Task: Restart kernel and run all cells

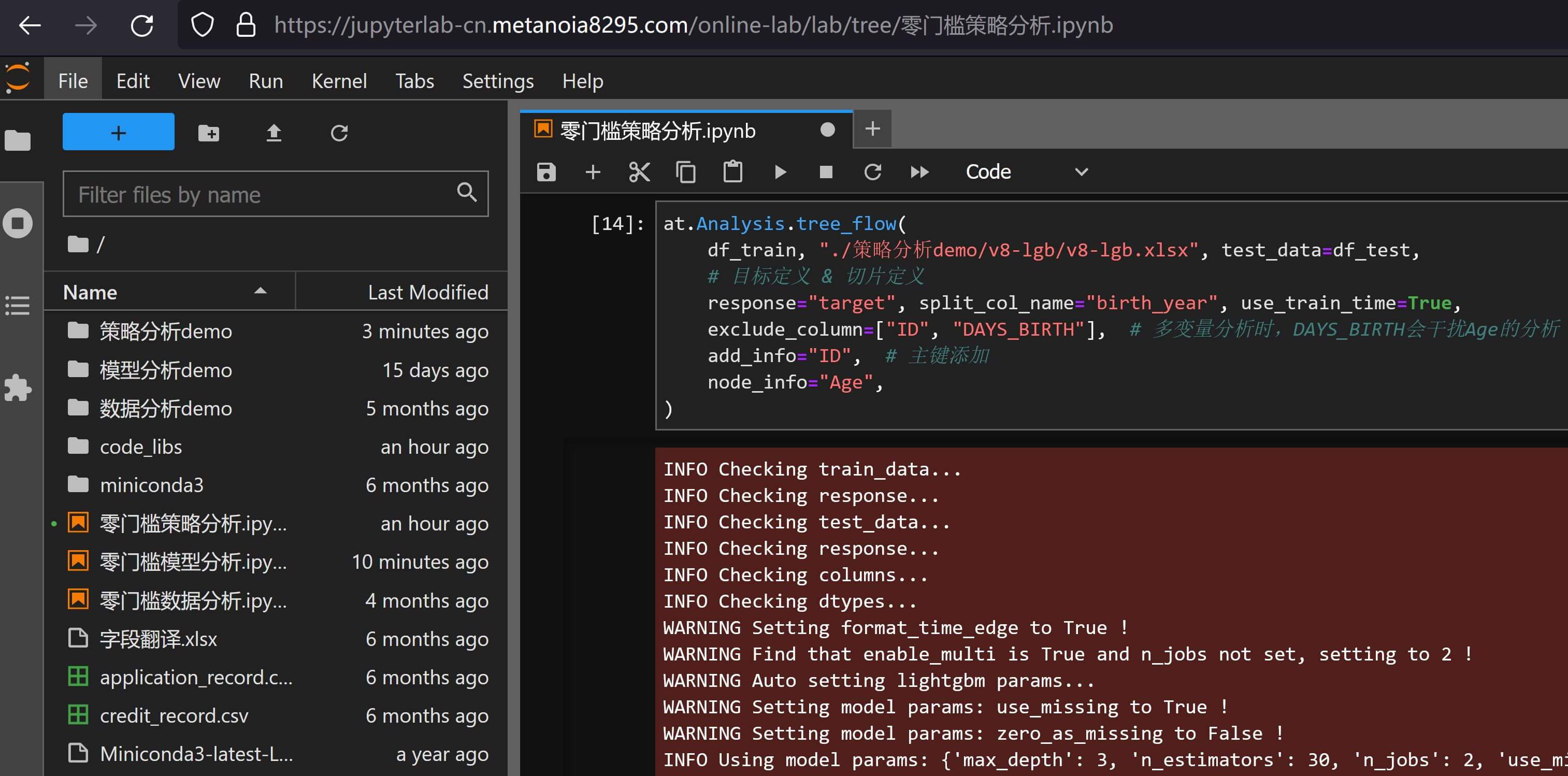Action: 919,172
